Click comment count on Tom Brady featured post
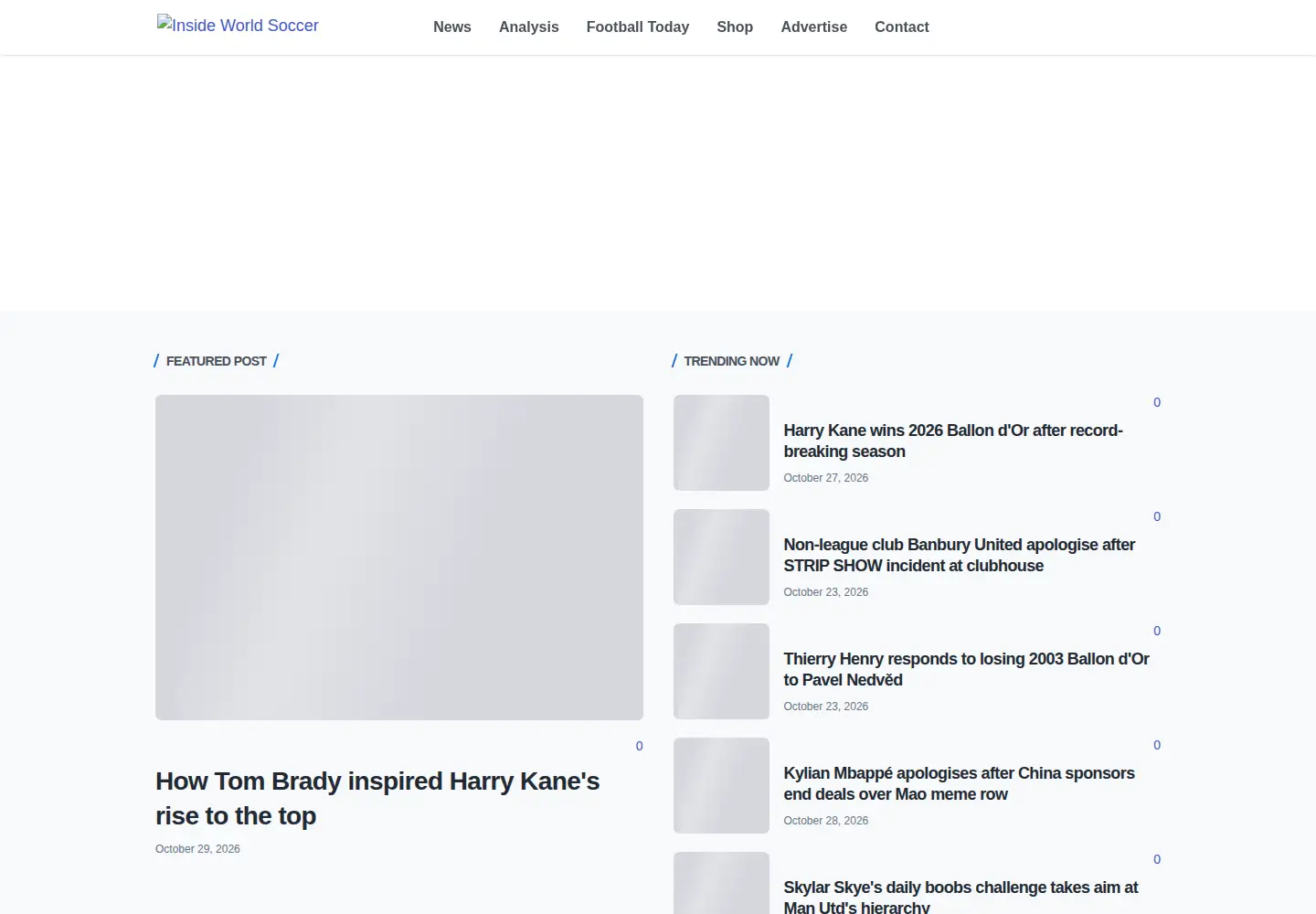Screen dimensions: 1316x914 [640, 746]
